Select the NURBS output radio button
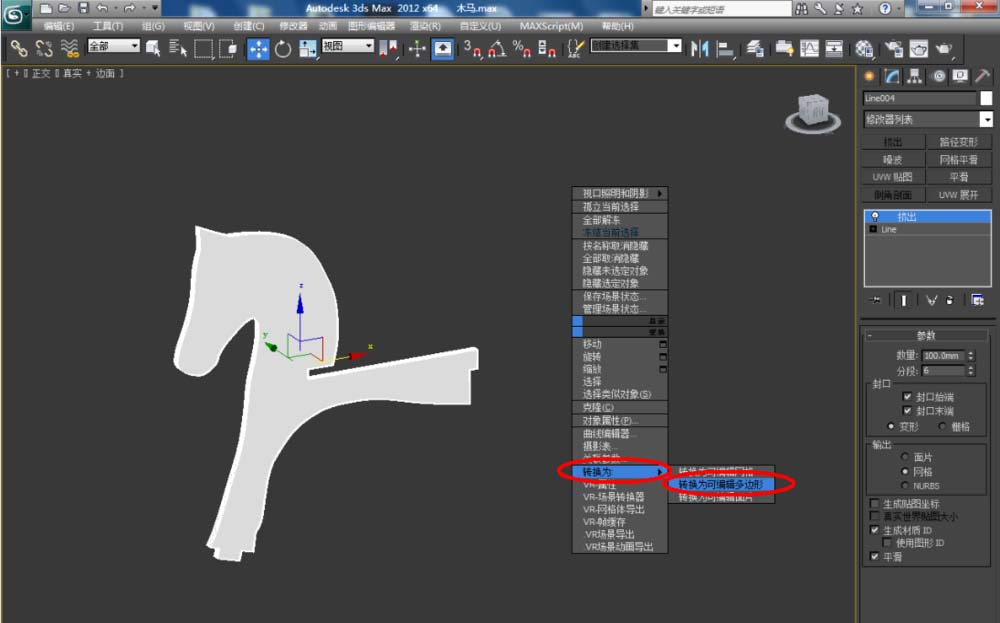The image size is (1000, 623). 904,485
